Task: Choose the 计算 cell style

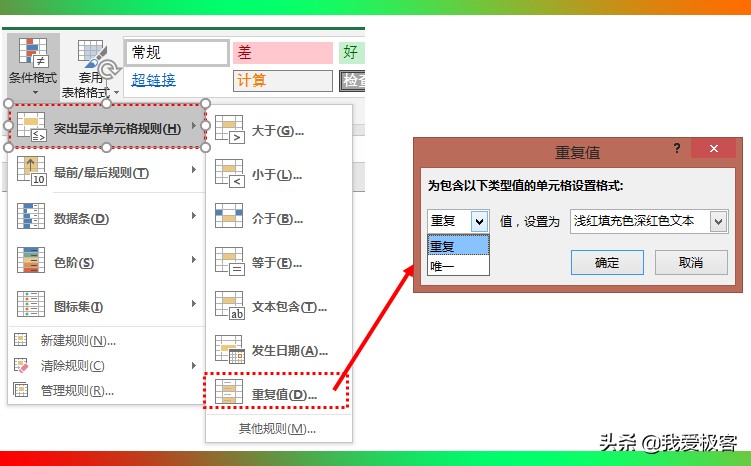Action: 283,80
